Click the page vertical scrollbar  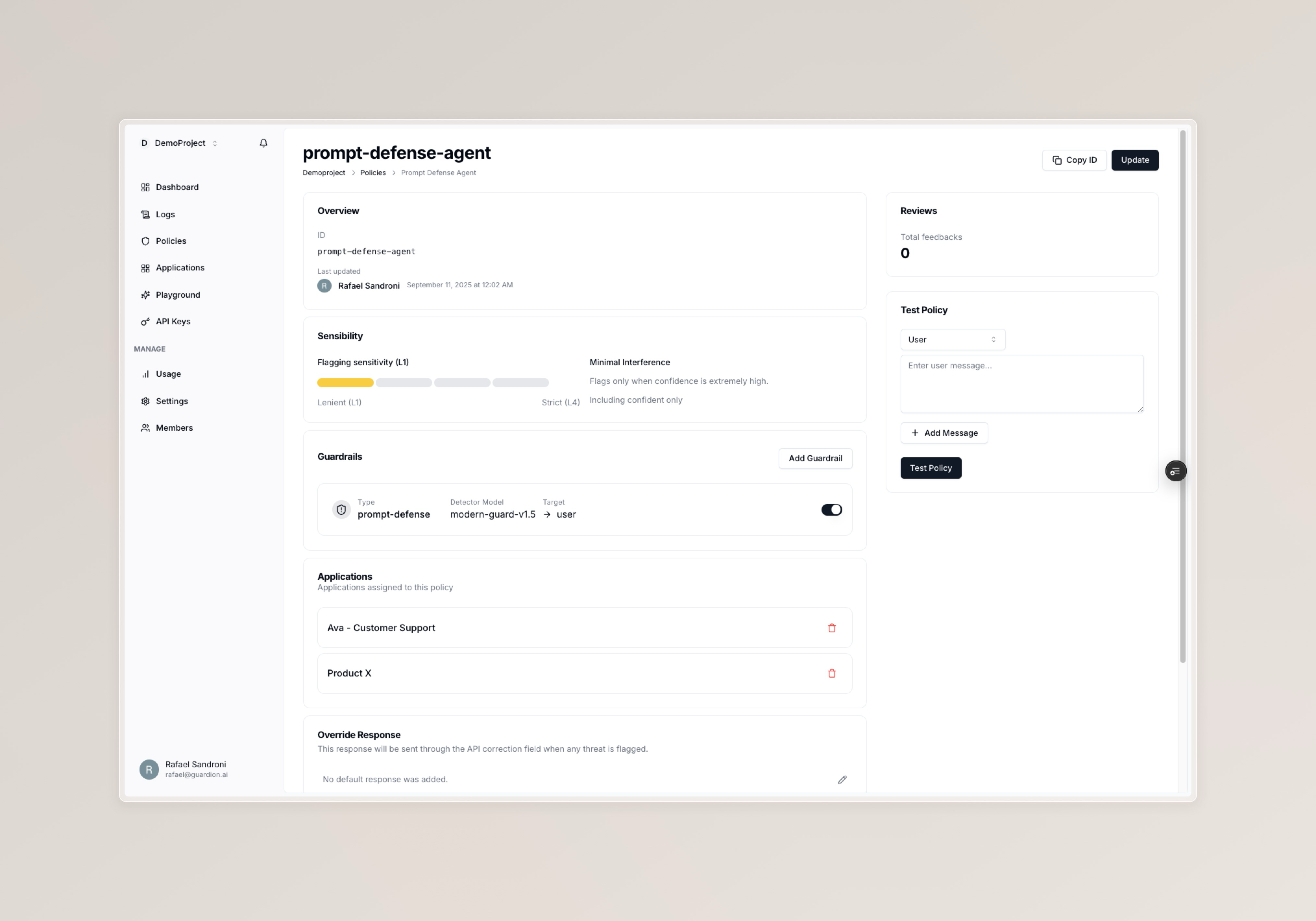pyautogui.click(x=1182, y=396)
